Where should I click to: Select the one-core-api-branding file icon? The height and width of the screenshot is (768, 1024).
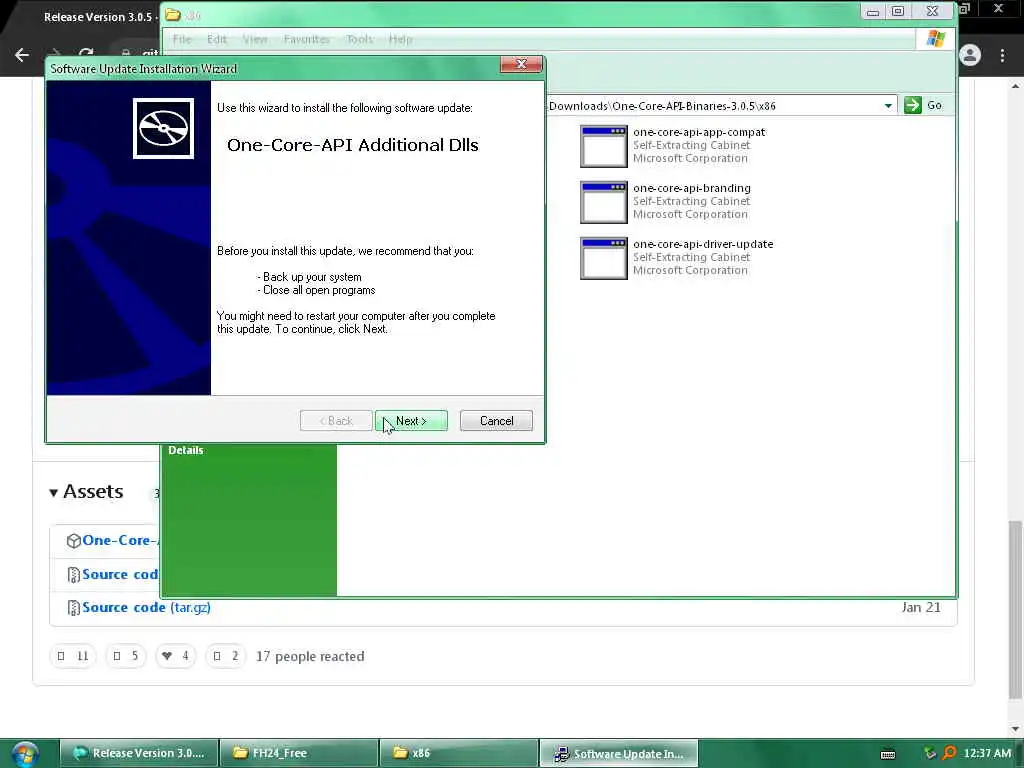[603, 202]
